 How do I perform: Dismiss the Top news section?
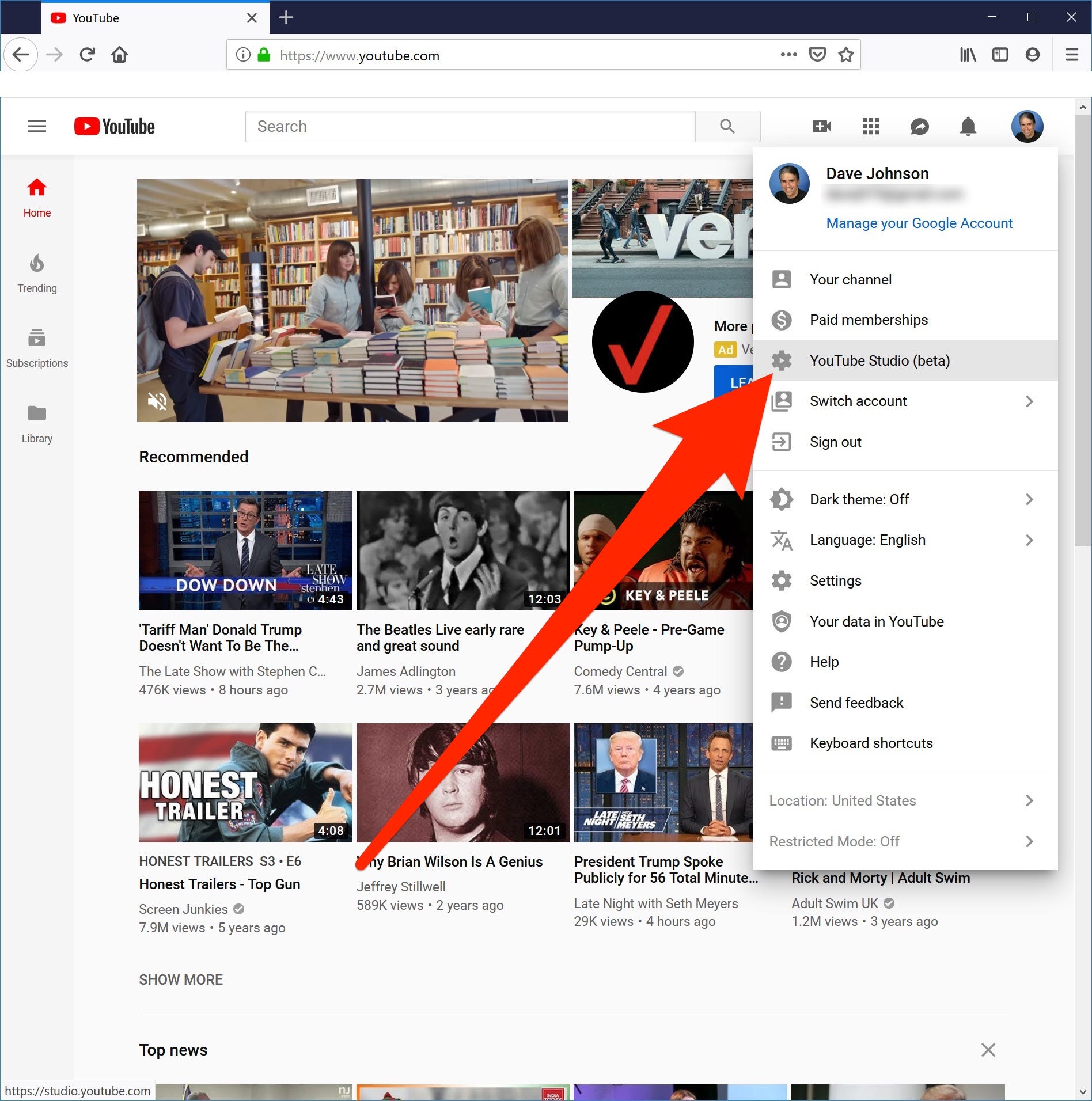(988, 1050)
